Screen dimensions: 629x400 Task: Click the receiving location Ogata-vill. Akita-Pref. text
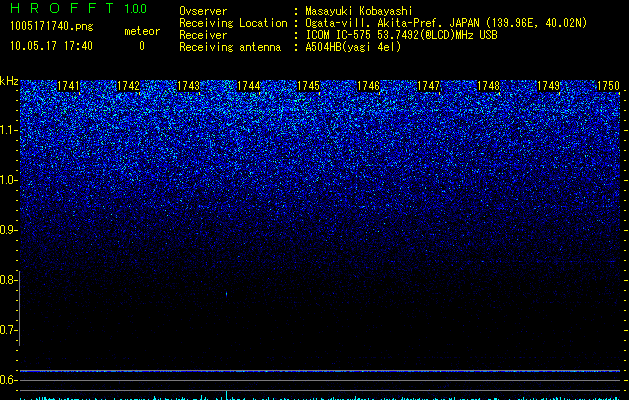[x=446, y=23]
